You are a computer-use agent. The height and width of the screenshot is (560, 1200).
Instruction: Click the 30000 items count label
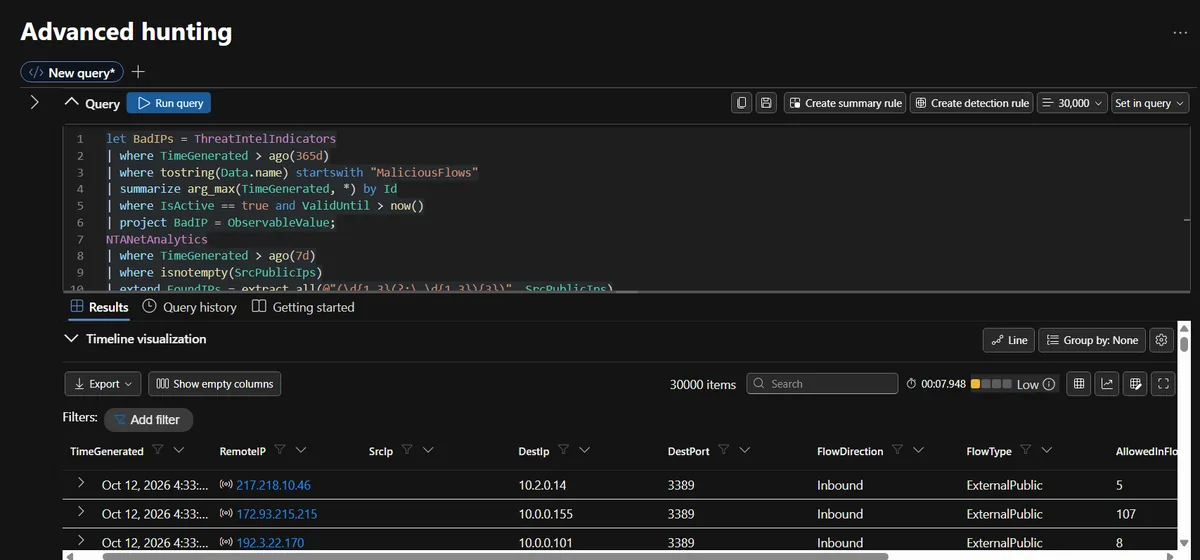[703, 384]
